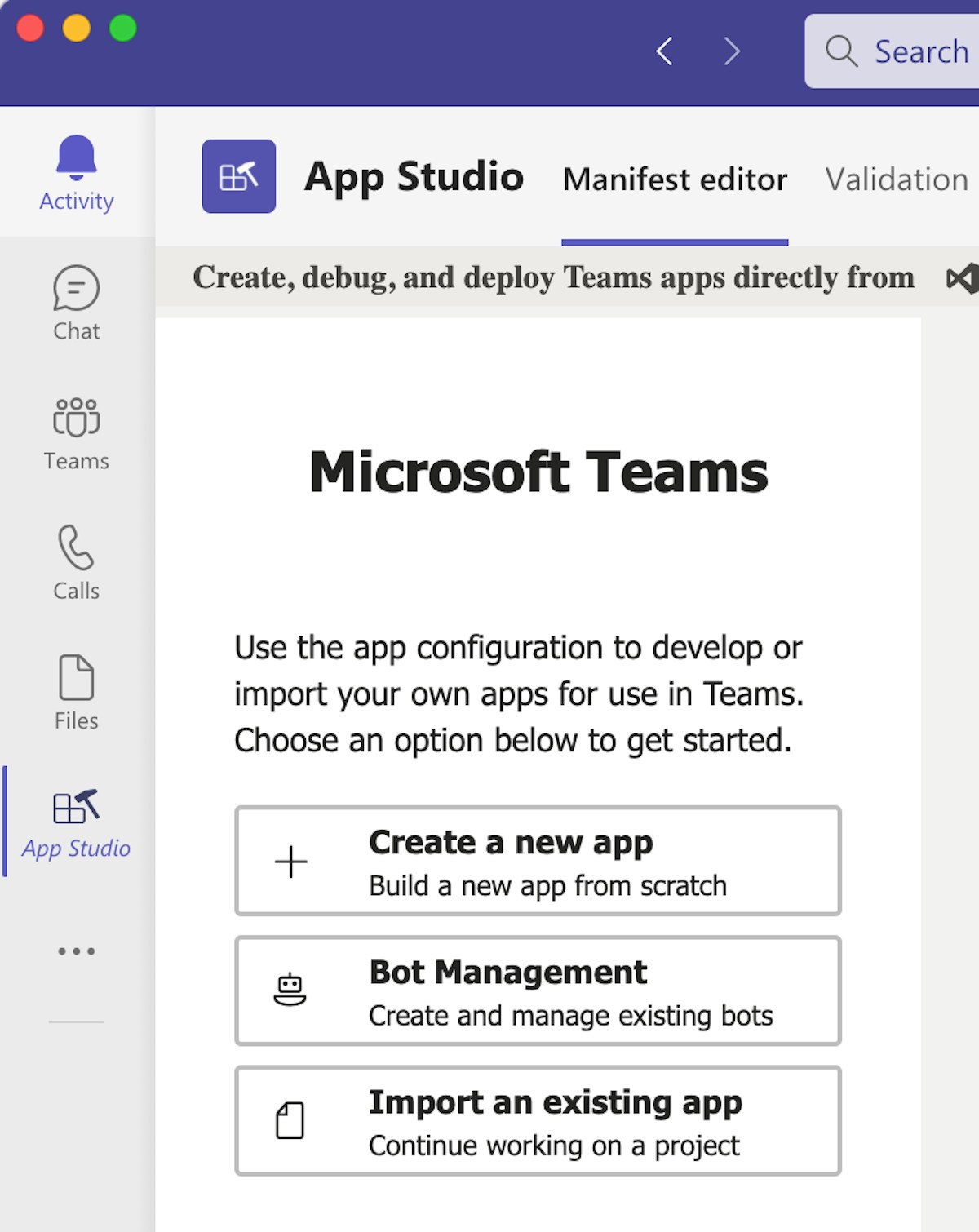Screen dimensions: 979x1232
Task: Click the bot icon in Bot Management
Action: [290, 990]
